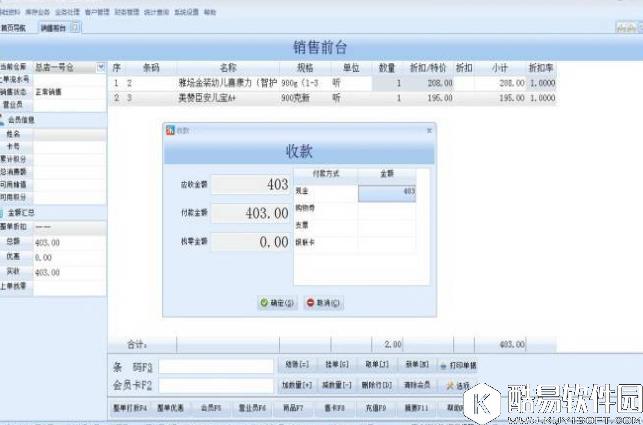Select the 购物券 payment method row
The height and width of the screenshot is (425, 643).
click(355, 208)
